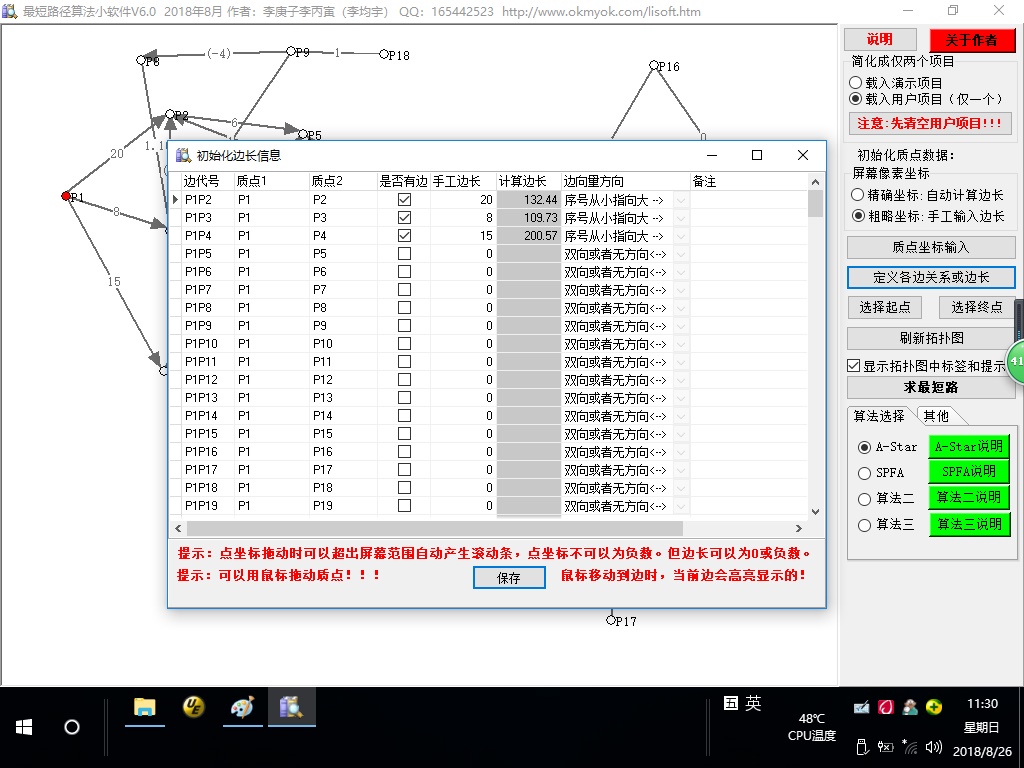The height and width of the screenshot is (768, 1024).
Task: Click the 计算边长 column header
Action: click(529, 181)
